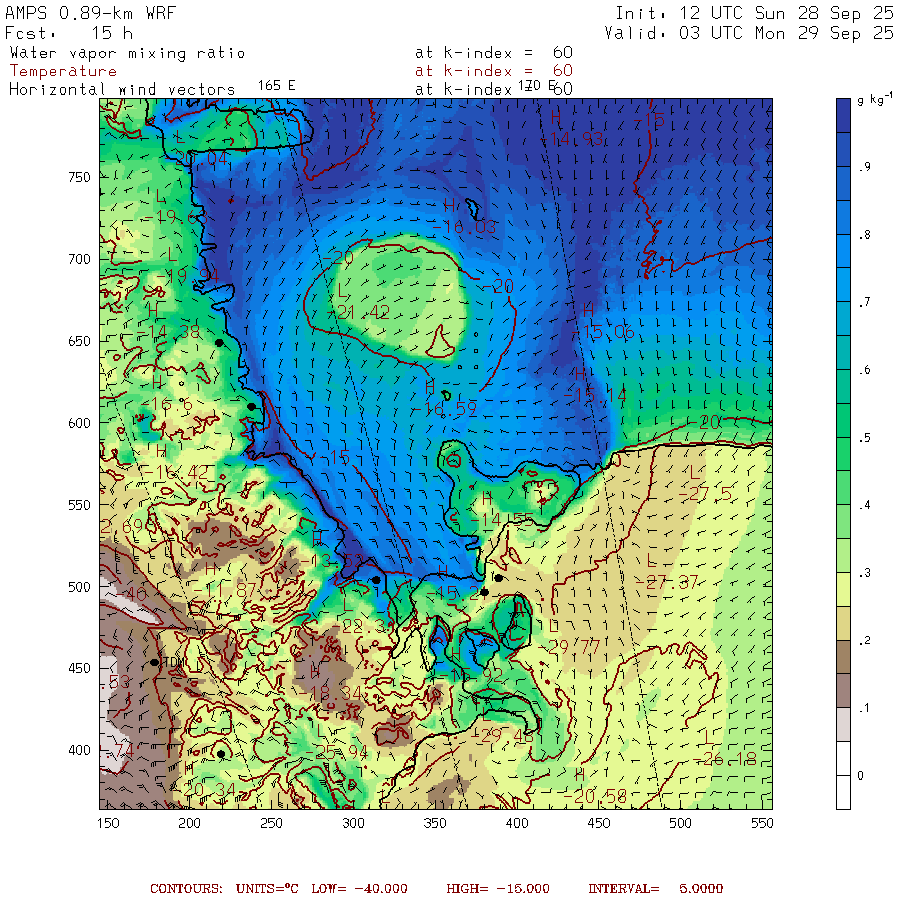The height and width of the screenshot is (900, 900).
Task: Click the 'HIGH= -15.000' footer text
Action: pos(498,889)
